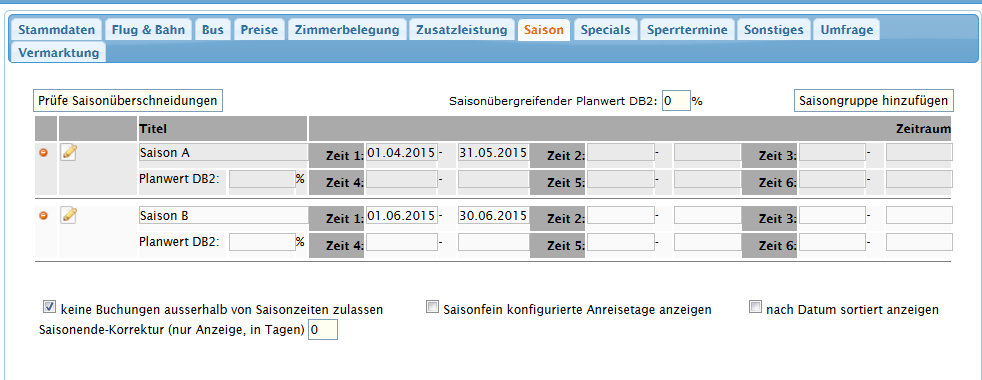Switch to Zusatzleistung tab
Image resolution: width=982 pixels, height=380 pixels.
462,29
